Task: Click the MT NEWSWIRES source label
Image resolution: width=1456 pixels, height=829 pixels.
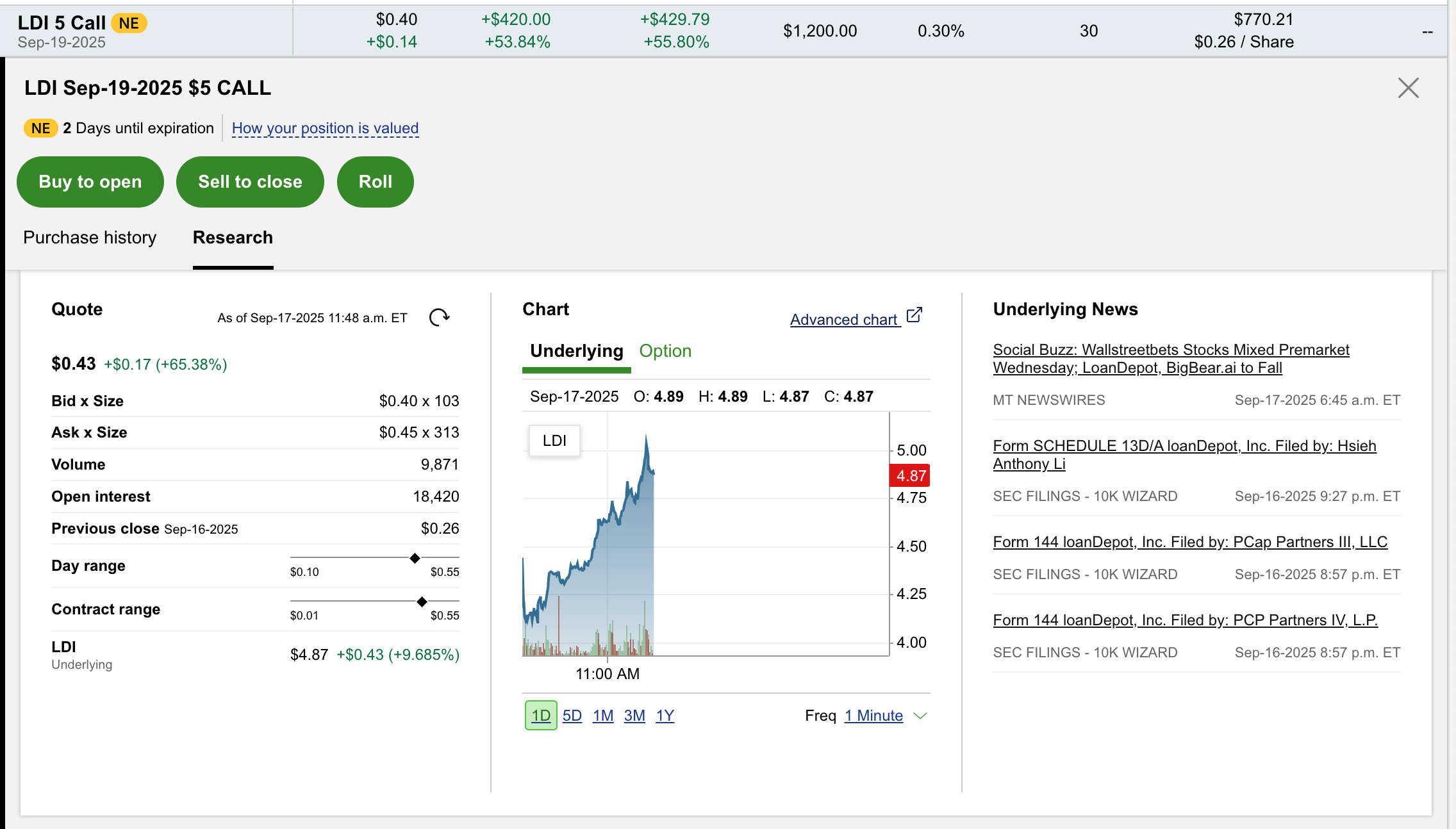Action: [x=1049, y=400]
